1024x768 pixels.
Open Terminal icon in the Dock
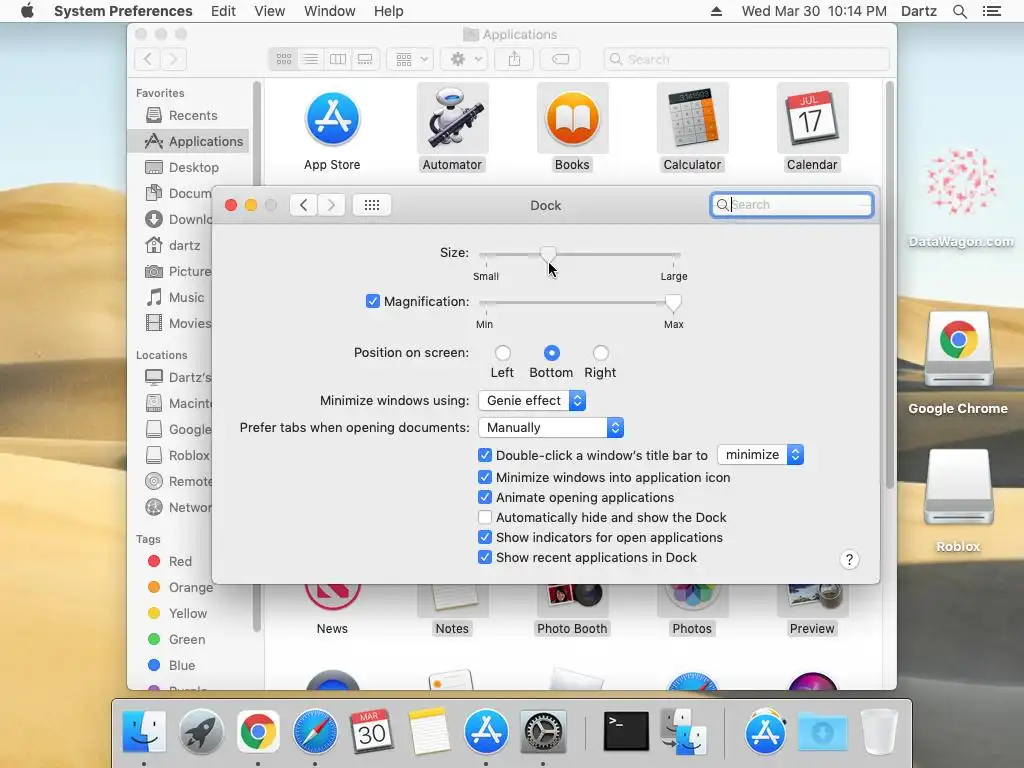point(626,731)
